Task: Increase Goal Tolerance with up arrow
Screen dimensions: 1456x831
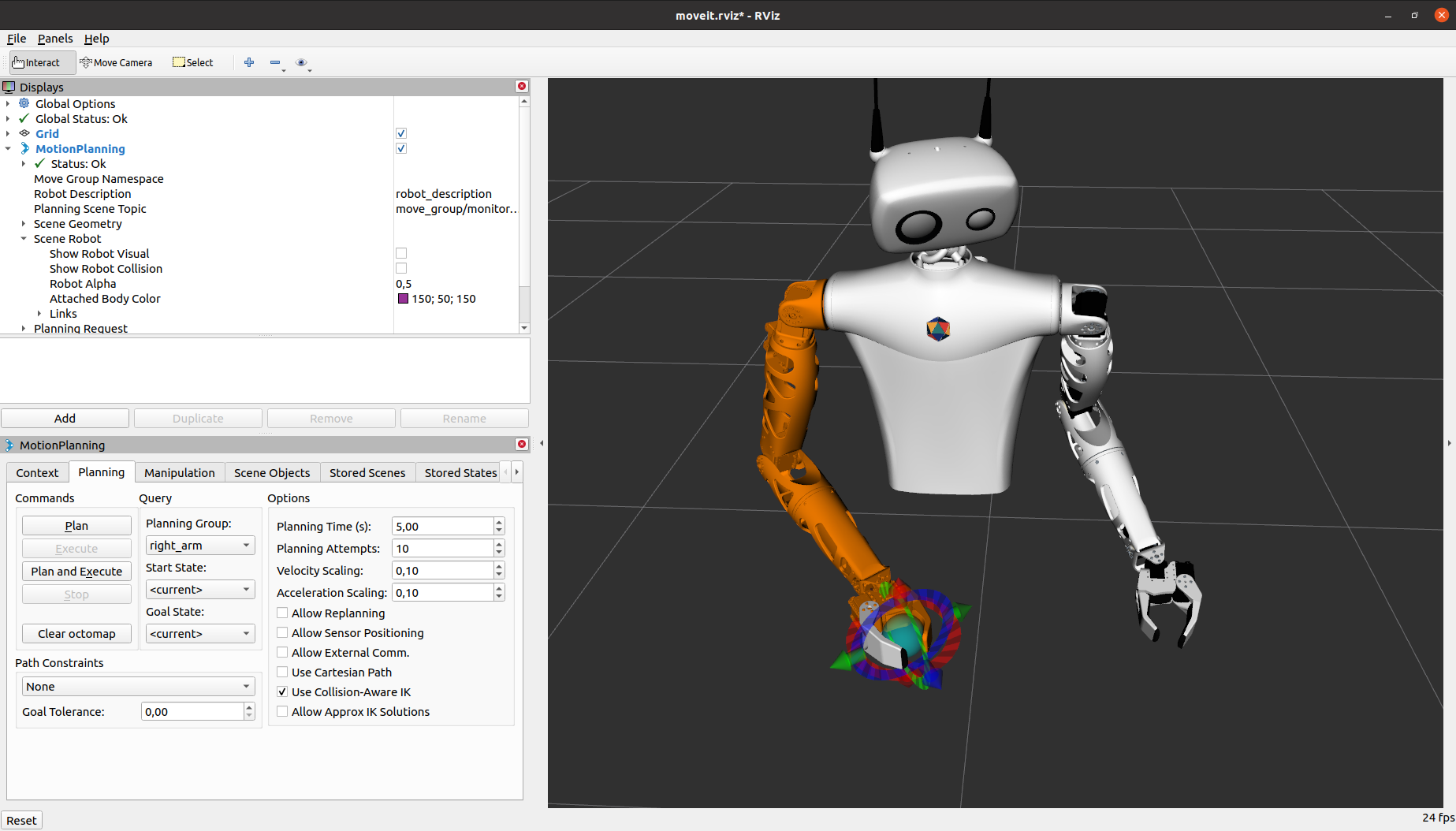Action: [249, 707]
